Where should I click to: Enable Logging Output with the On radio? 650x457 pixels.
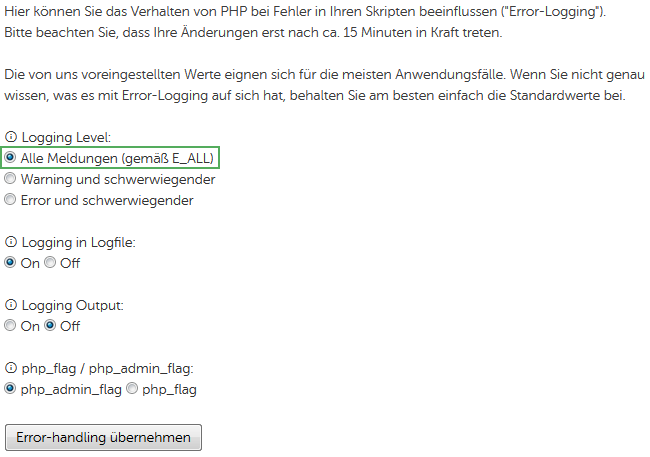[10, 325]
